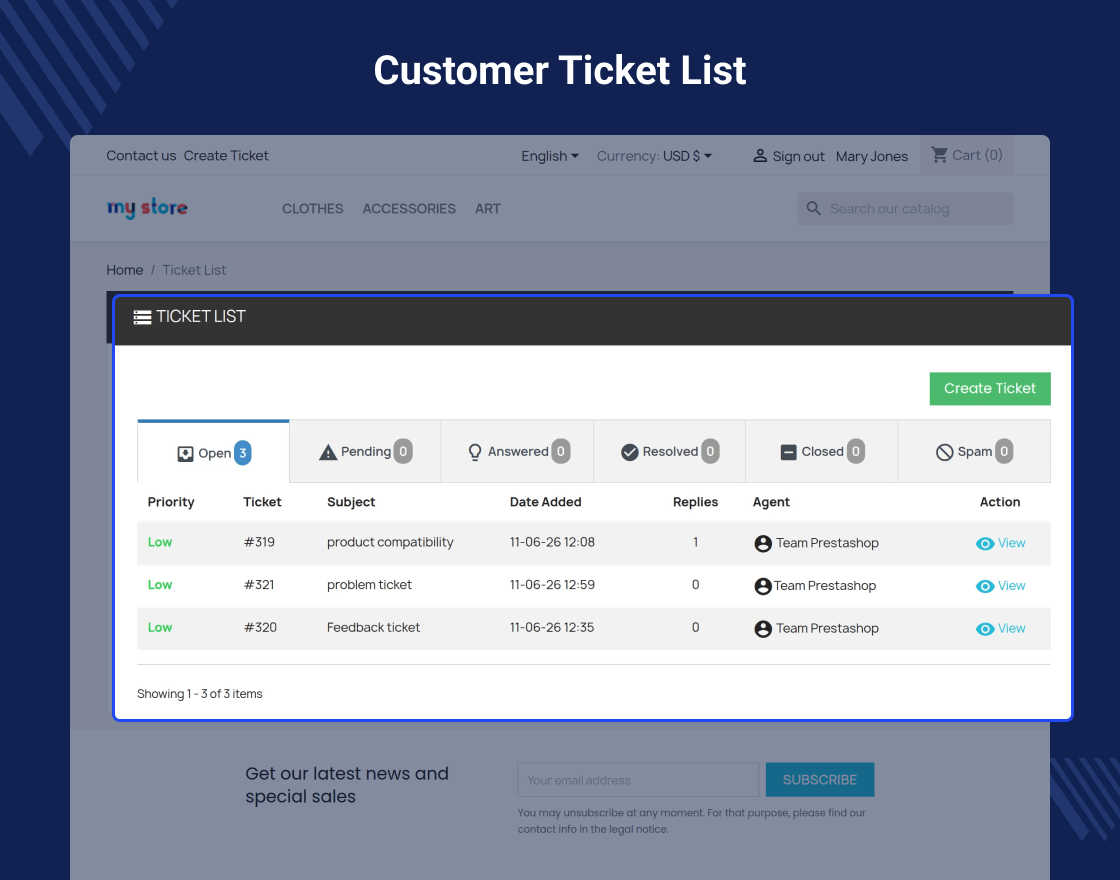The image size is (1120, 880).
Task: Switch to the Open tickets tab
Action: [214, 452]
